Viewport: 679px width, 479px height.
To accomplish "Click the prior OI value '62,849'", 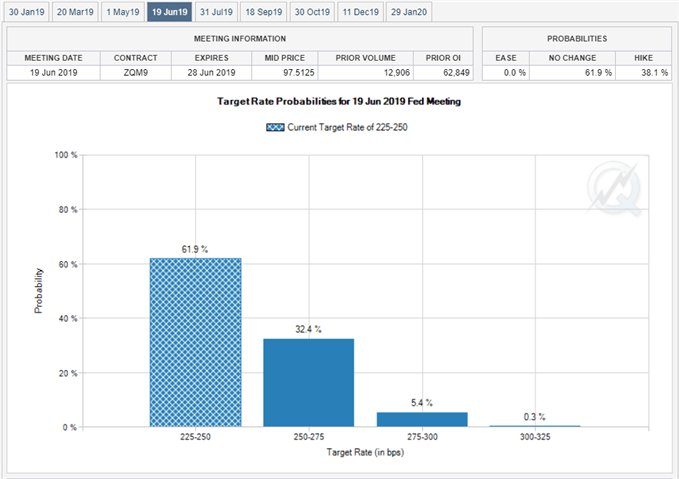I will point(456,73).
